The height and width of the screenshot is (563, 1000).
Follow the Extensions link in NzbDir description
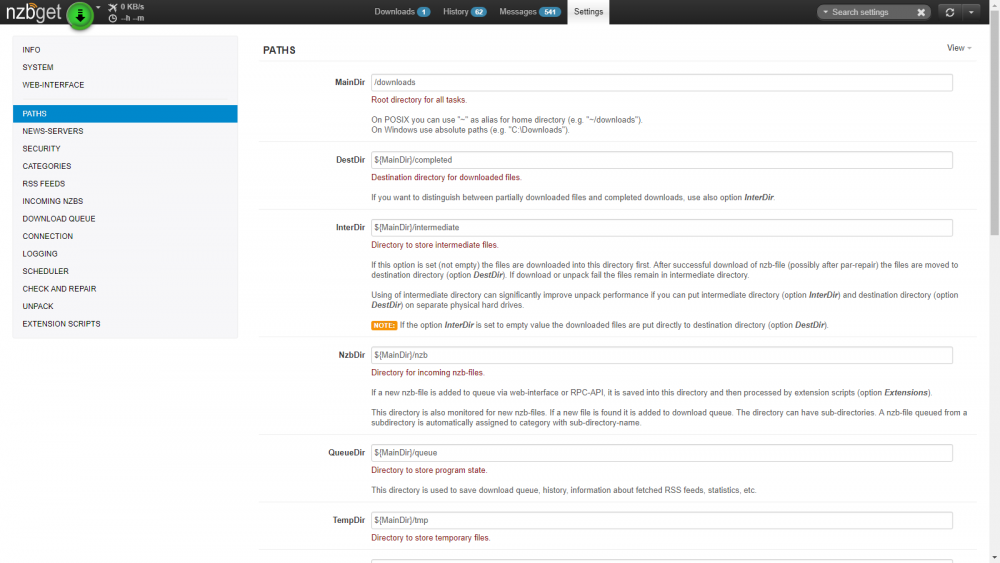[906, 393]
